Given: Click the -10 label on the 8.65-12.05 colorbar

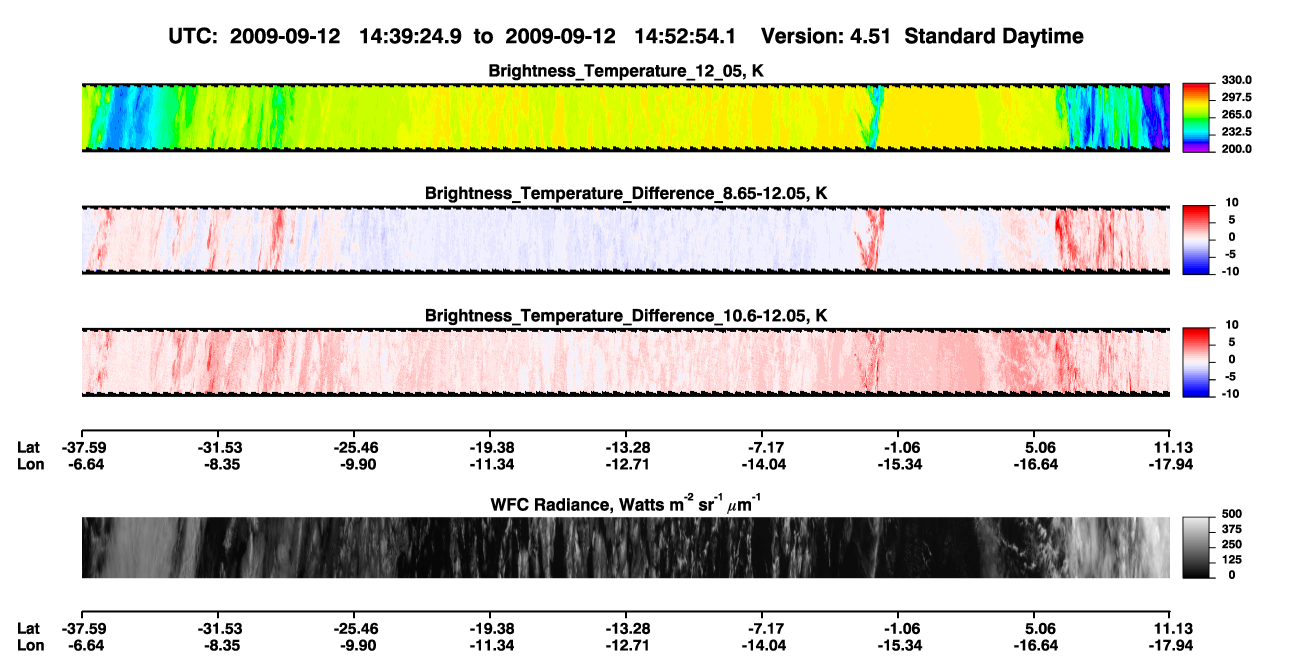Looking at the screenshot, I should click(1233, 271).
